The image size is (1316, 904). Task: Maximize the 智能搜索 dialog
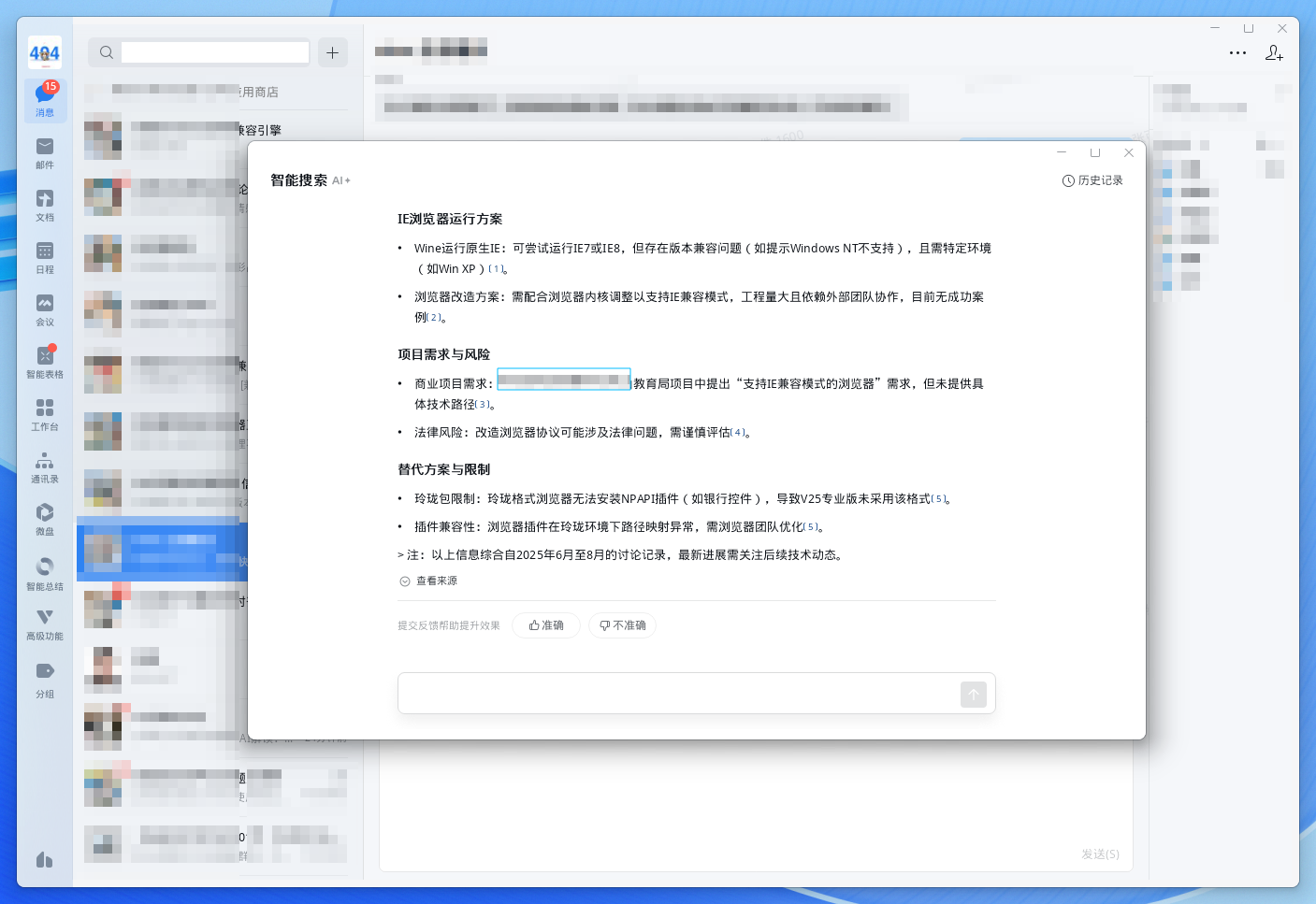point(1095,152)
